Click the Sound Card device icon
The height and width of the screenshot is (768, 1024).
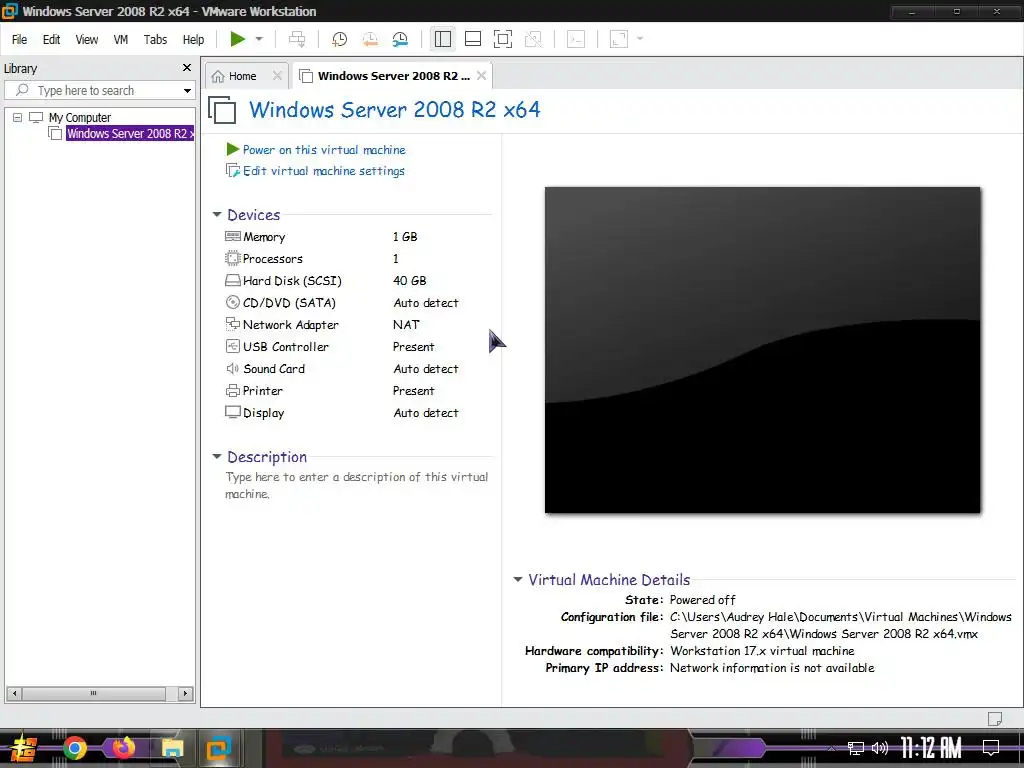(x=232, y=368)
